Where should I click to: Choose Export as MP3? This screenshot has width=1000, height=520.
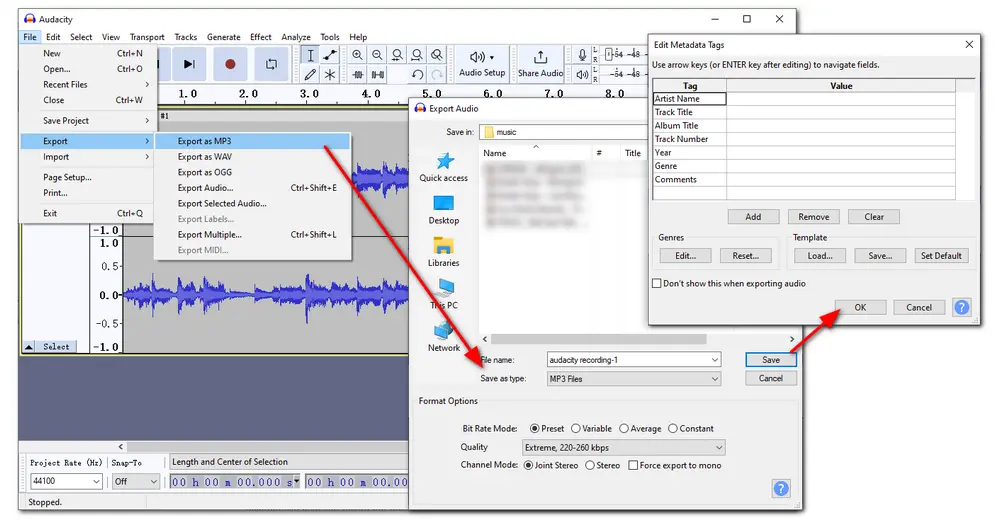tap(253, 141)
